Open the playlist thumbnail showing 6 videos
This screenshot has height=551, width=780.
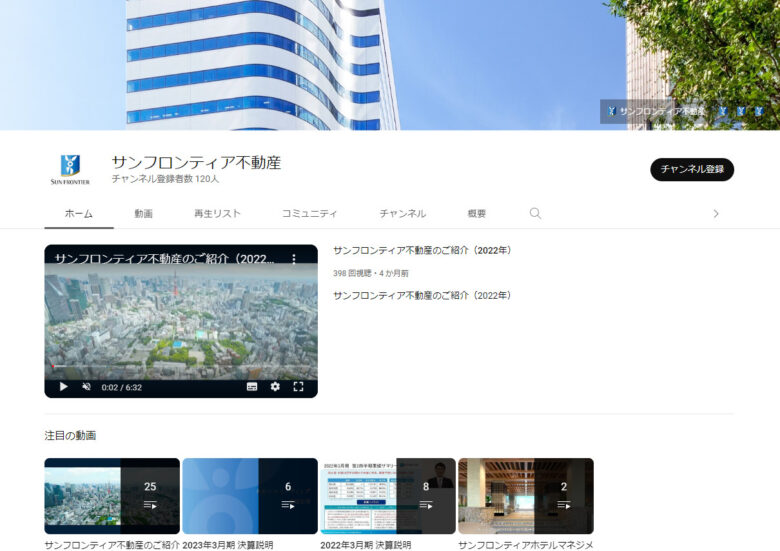(x=250, y=496)
